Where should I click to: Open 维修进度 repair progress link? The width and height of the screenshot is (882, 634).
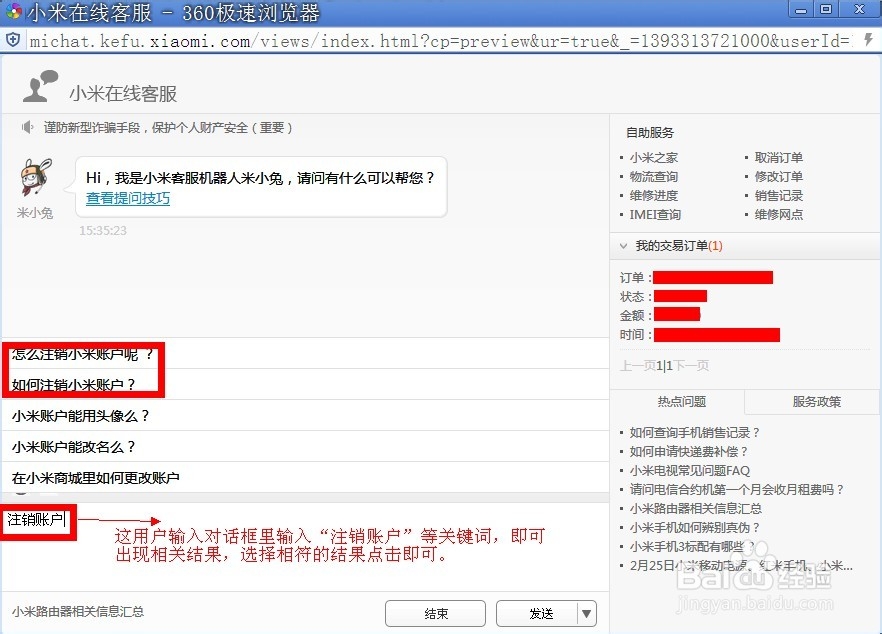tap(654, 196)
